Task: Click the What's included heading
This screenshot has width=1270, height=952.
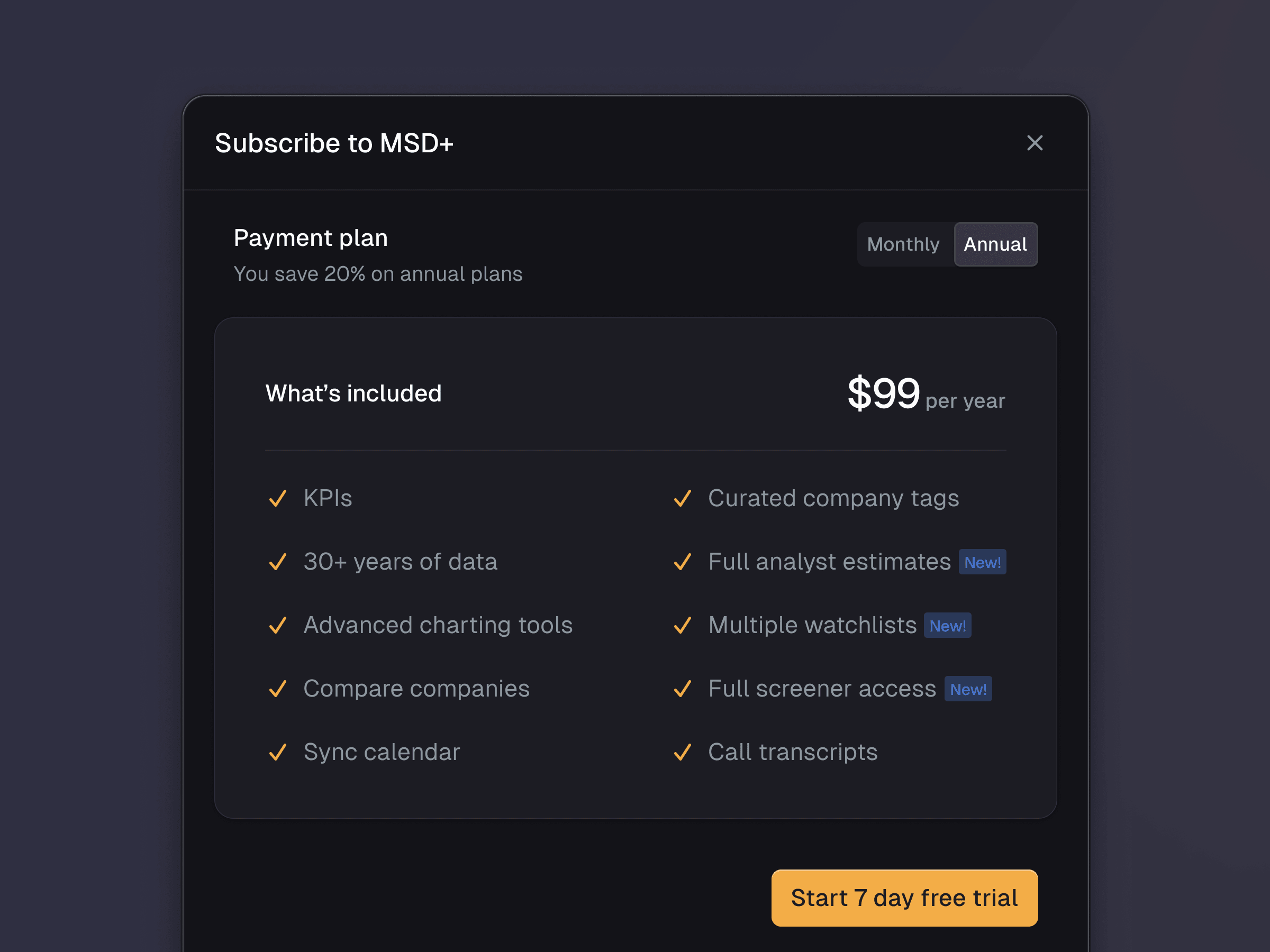Action: (353, 393)
